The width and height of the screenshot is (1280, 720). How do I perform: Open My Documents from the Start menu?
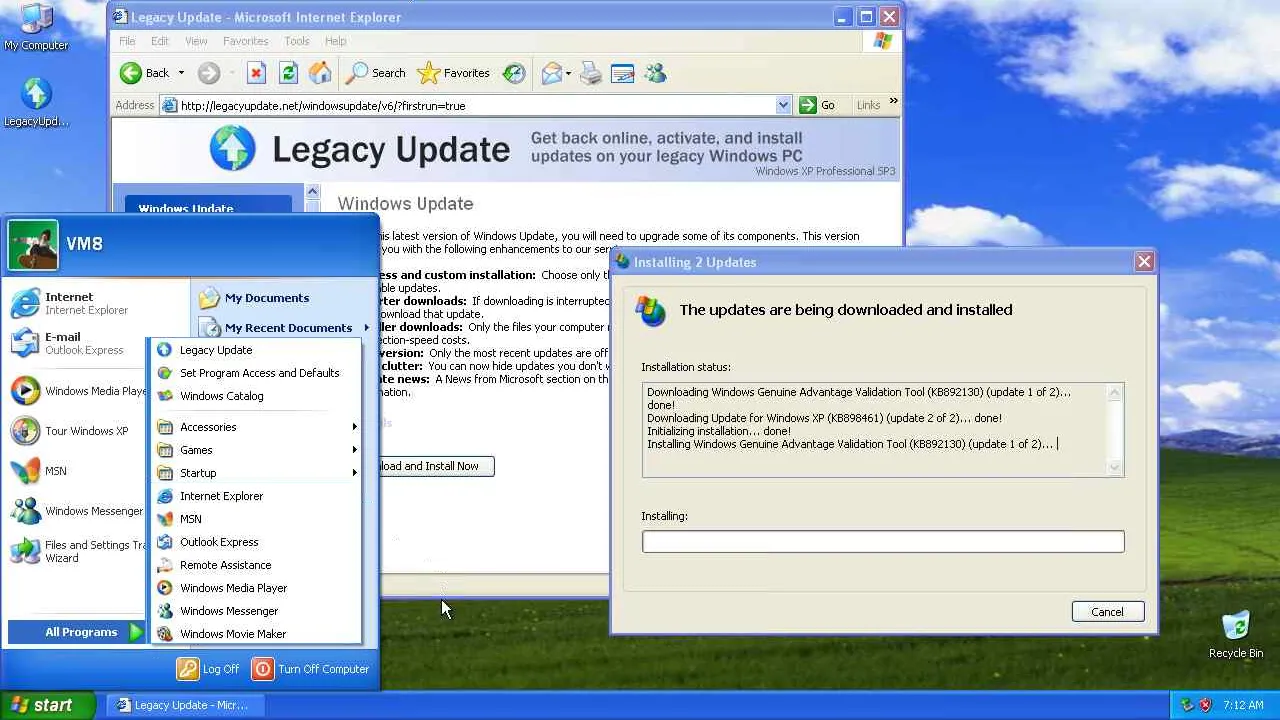[284, 298]
